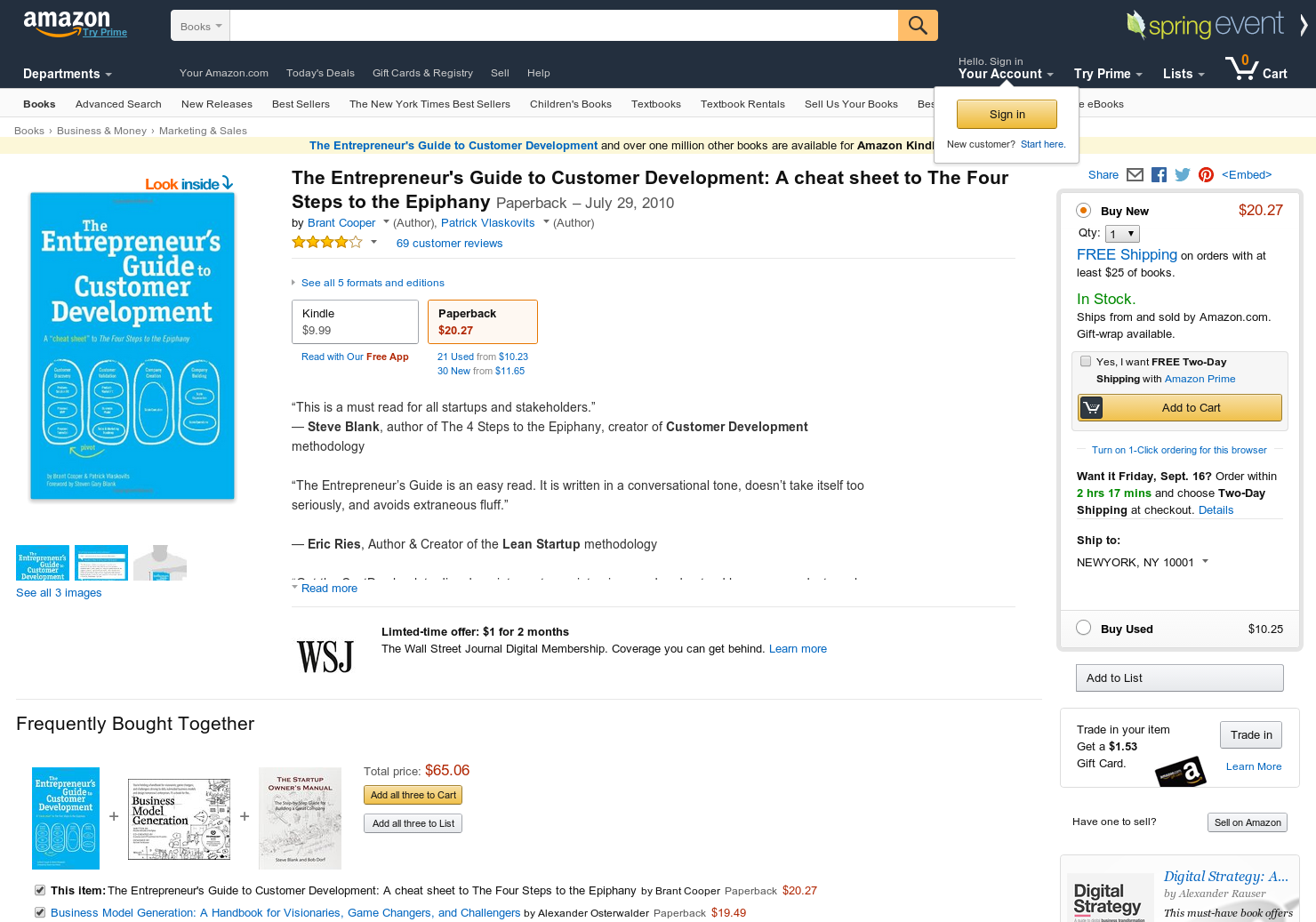The image size is (1316, 922).
Task: Click the Sell on Amazon button
Action: (x=1248, y=822)
